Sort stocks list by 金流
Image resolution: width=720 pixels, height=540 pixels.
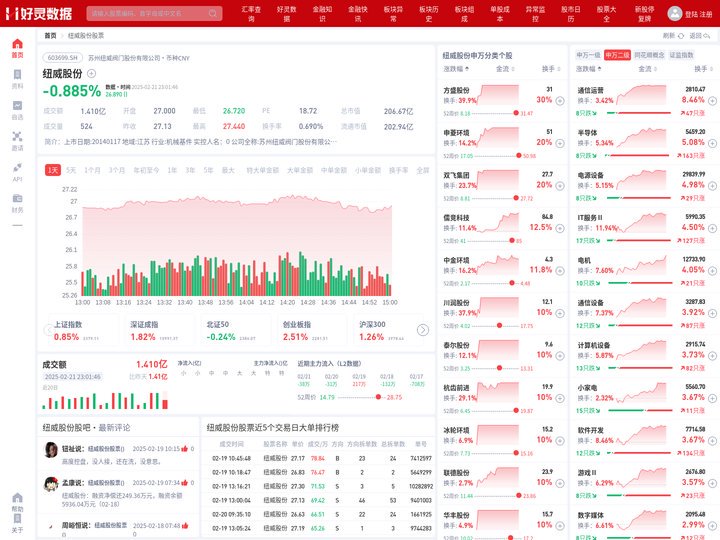click(505, 69)
